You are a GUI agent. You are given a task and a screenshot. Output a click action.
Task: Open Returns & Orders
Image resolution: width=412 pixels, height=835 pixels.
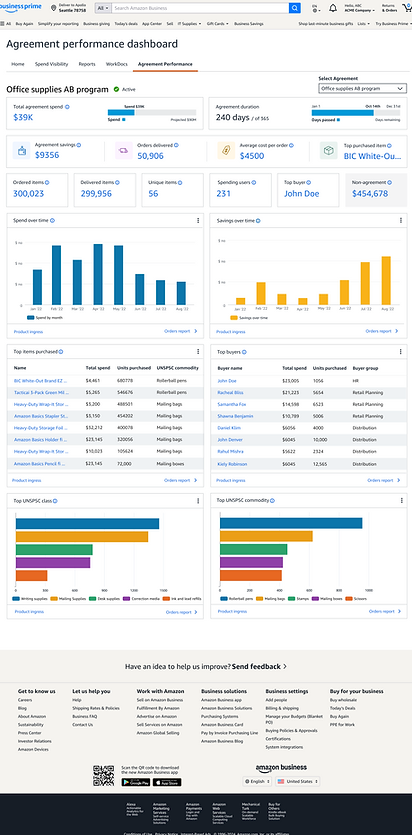[389, 9]
